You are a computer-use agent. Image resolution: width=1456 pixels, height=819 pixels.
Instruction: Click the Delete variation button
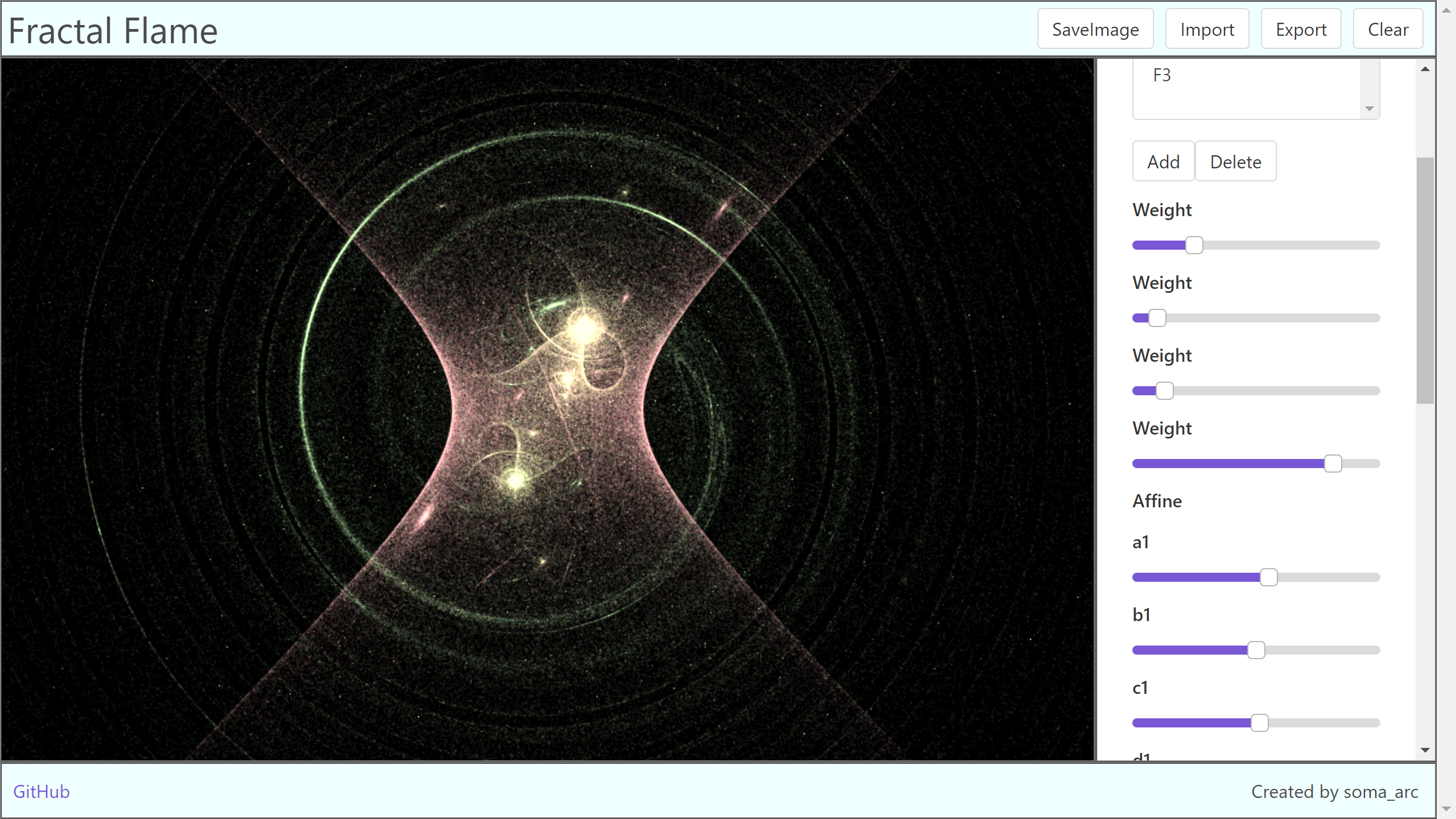(1235, 162)
